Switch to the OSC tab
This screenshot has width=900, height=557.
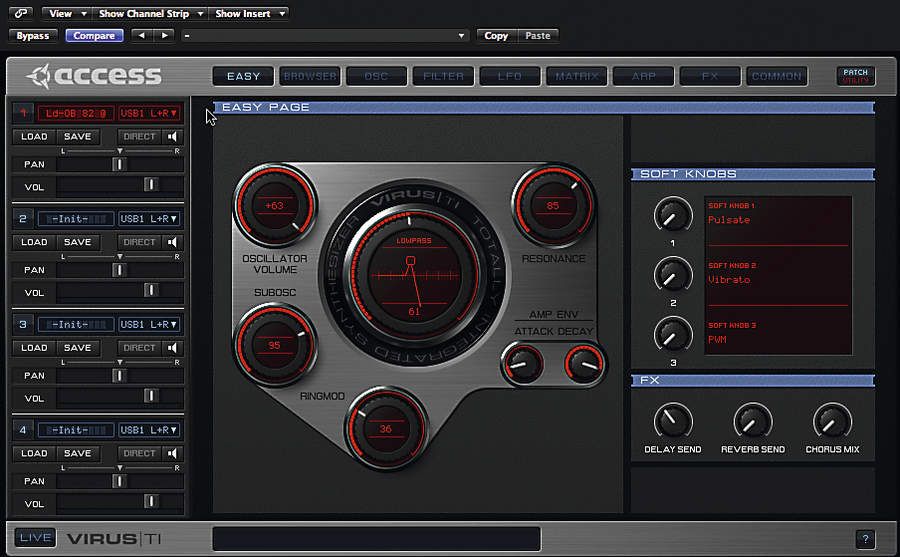click(377, 76)
